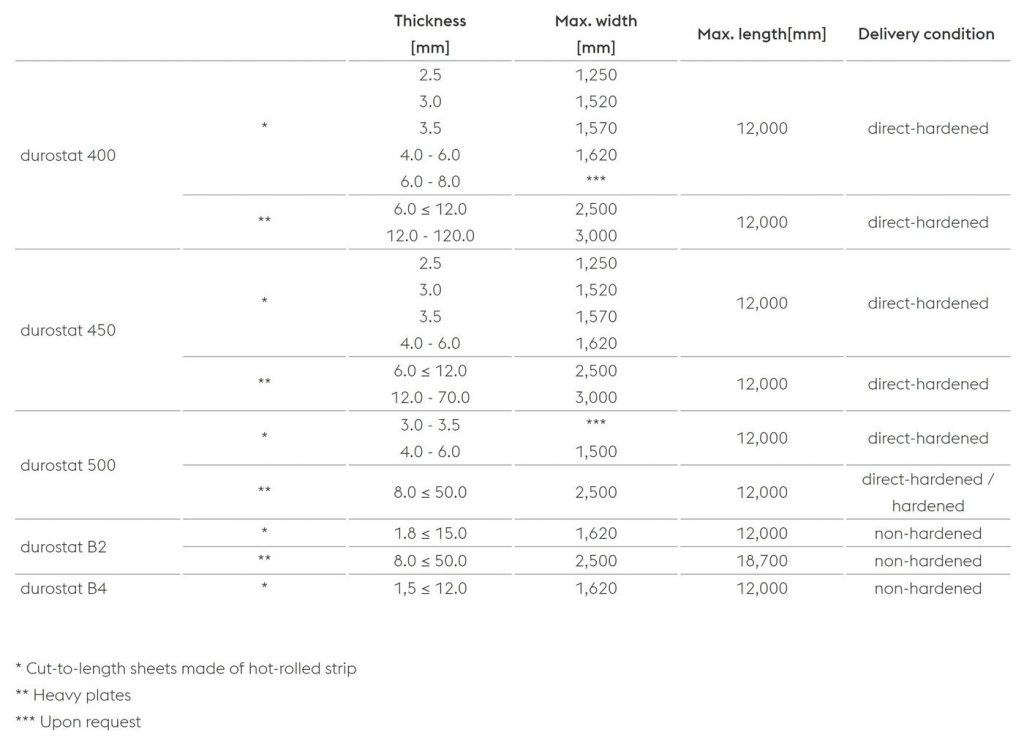
Task: Click the Delivery condition column header
Action: pos(926,34)
